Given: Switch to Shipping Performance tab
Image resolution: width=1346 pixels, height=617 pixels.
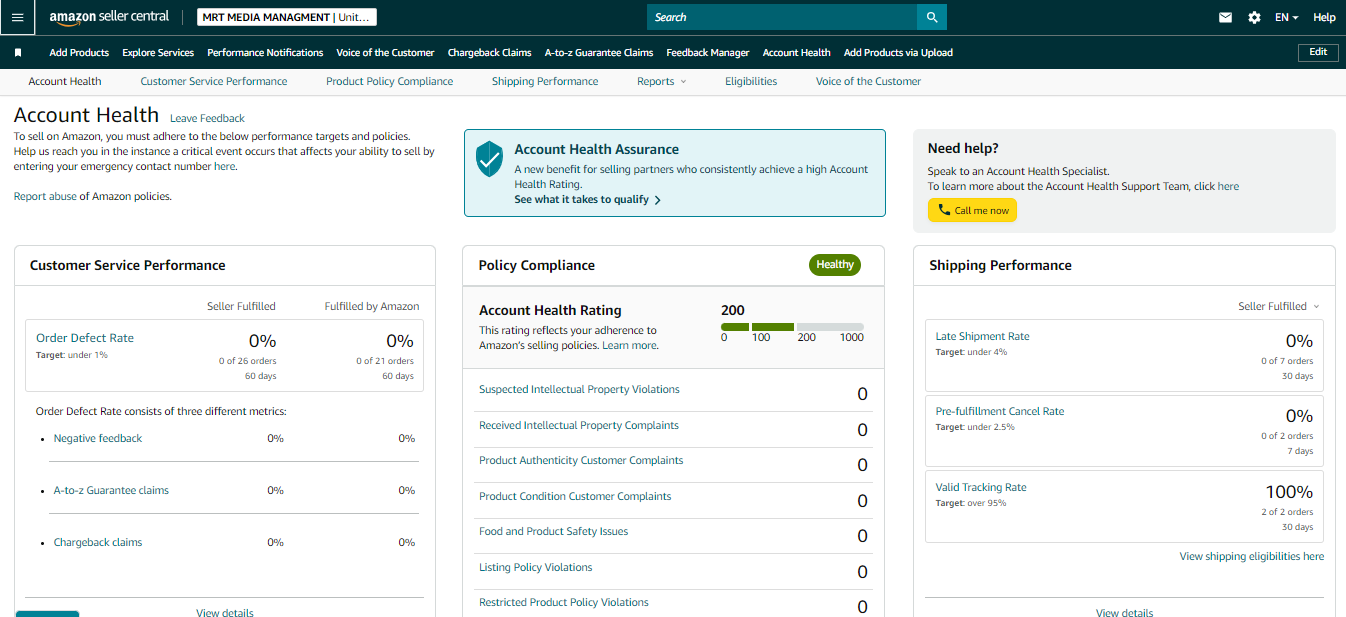Looking at the screenshot, I should pos(545,81).
